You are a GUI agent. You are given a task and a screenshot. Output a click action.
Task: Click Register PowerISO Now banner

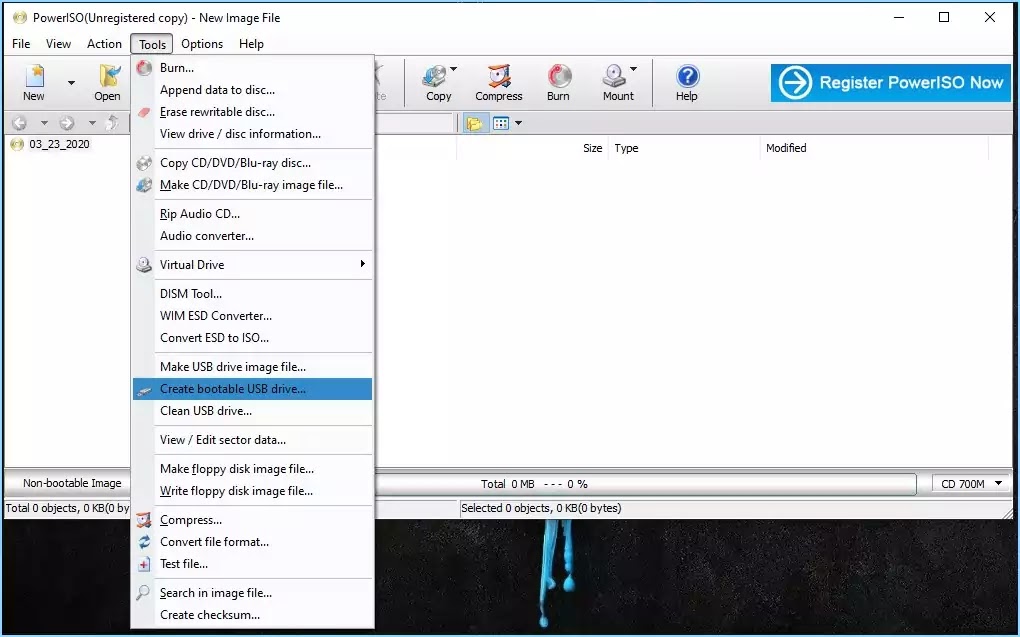point(891,83)
